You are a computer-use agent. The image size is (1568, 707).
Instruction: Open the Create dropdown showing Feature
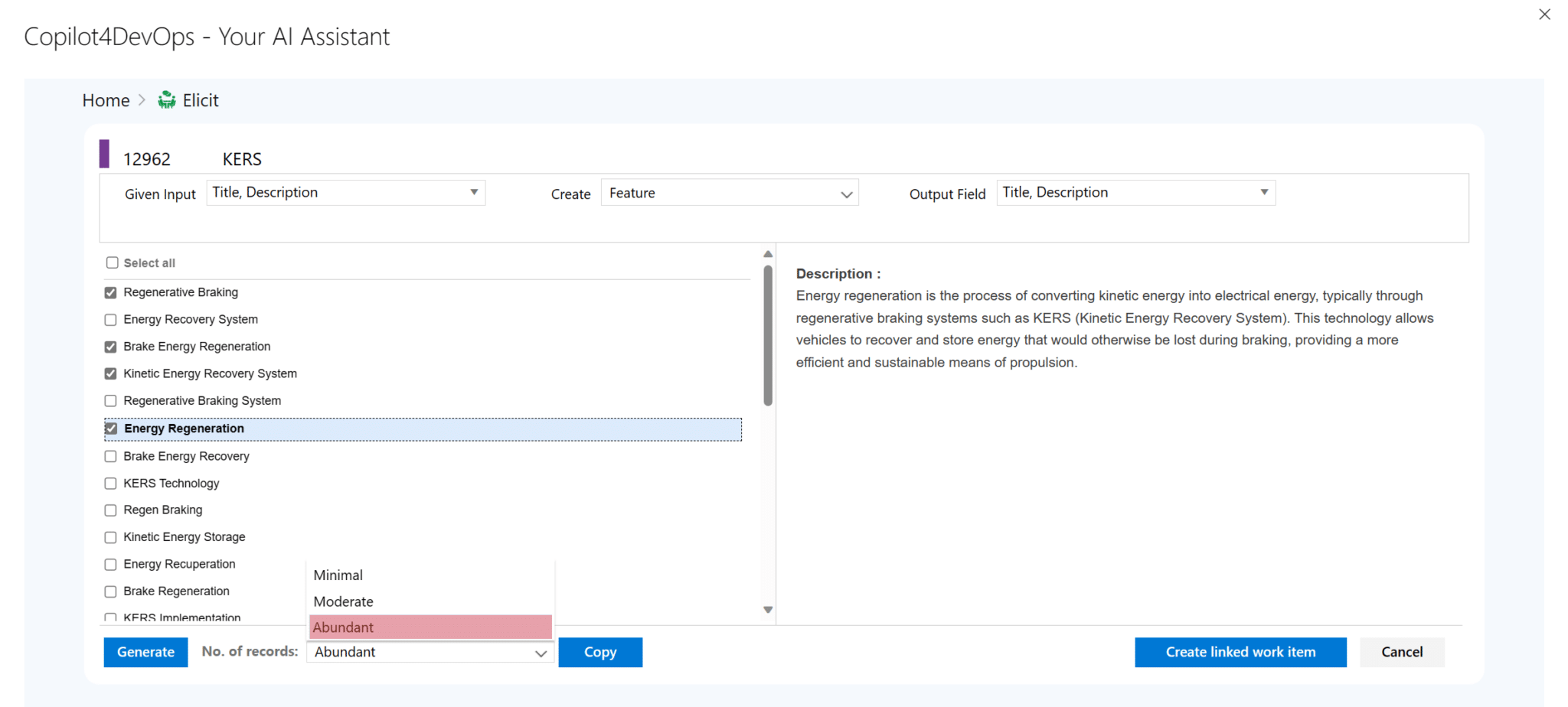[846, 193]
